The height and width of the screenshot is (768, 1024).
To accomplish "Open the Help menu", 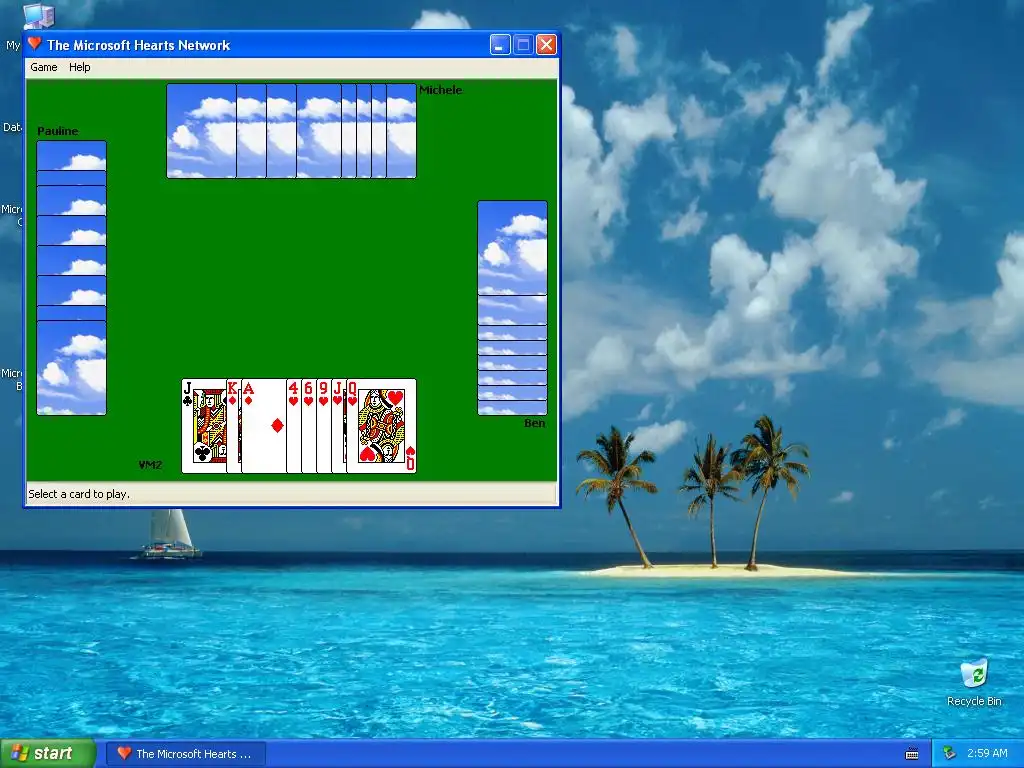I will [80, 67].
